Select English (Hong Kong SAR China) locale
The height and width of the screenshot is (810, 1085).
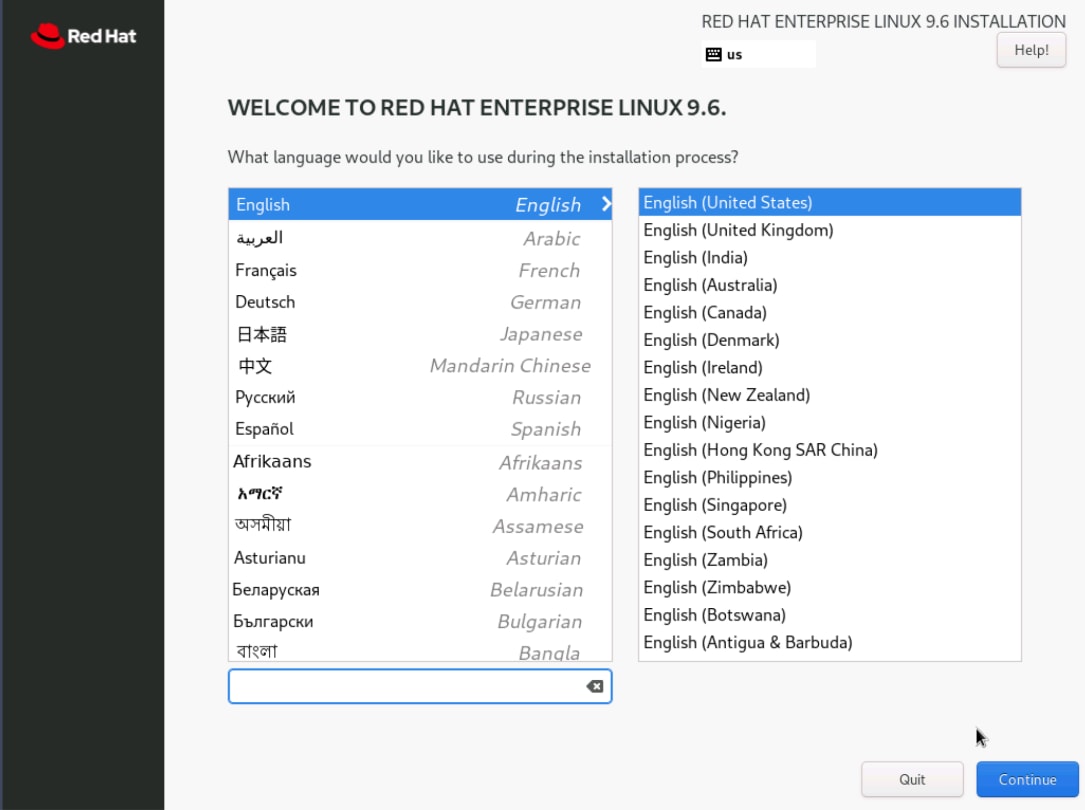pos(830,450)
